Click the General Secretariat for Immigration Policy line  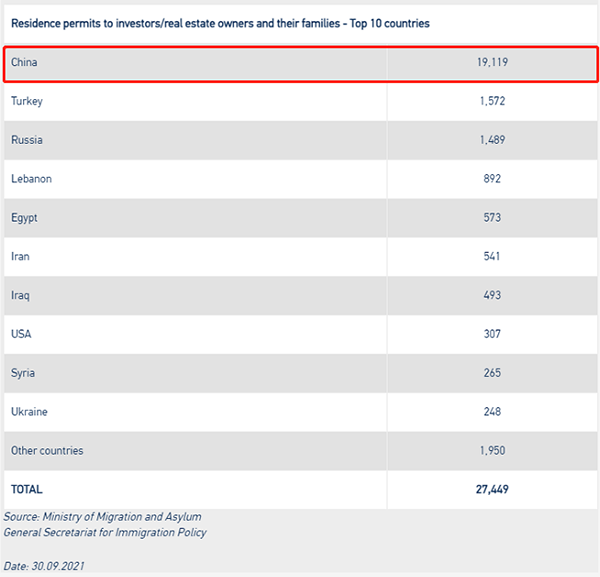point(105,533)
